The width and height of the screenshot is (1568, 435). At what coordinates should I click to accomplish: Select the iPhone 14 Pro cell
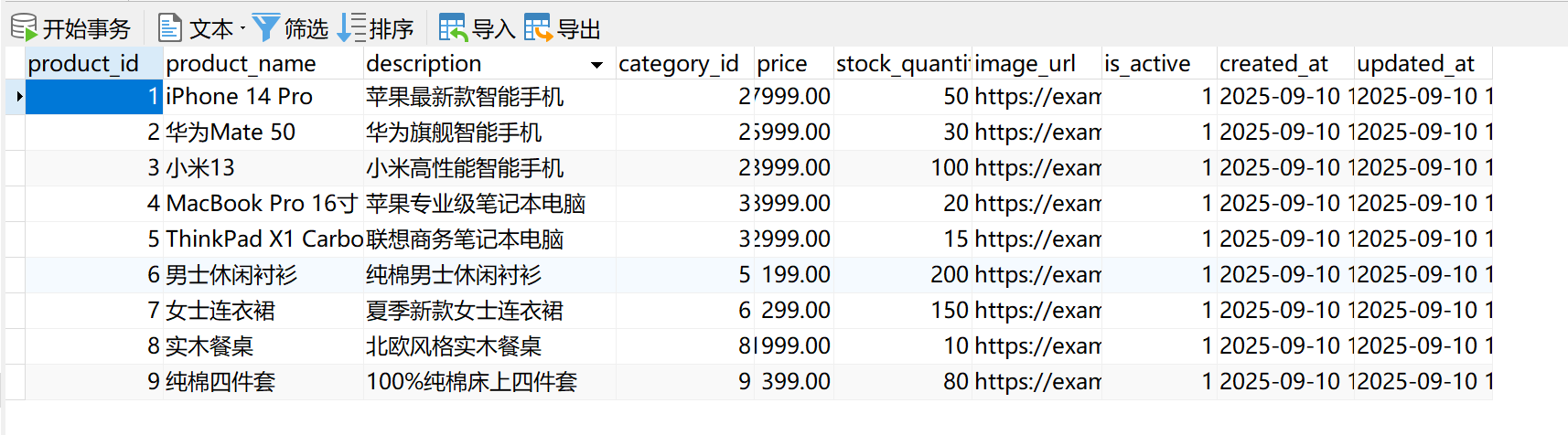point(263,96)
